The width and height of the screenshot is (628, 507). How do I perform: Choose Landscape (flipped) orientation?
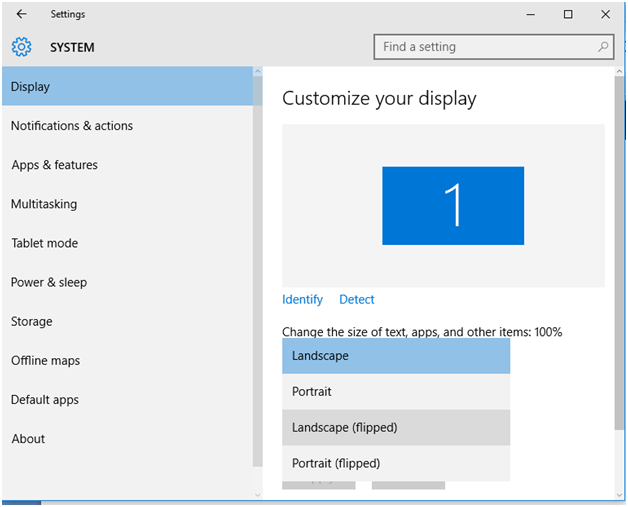(396, 427)
